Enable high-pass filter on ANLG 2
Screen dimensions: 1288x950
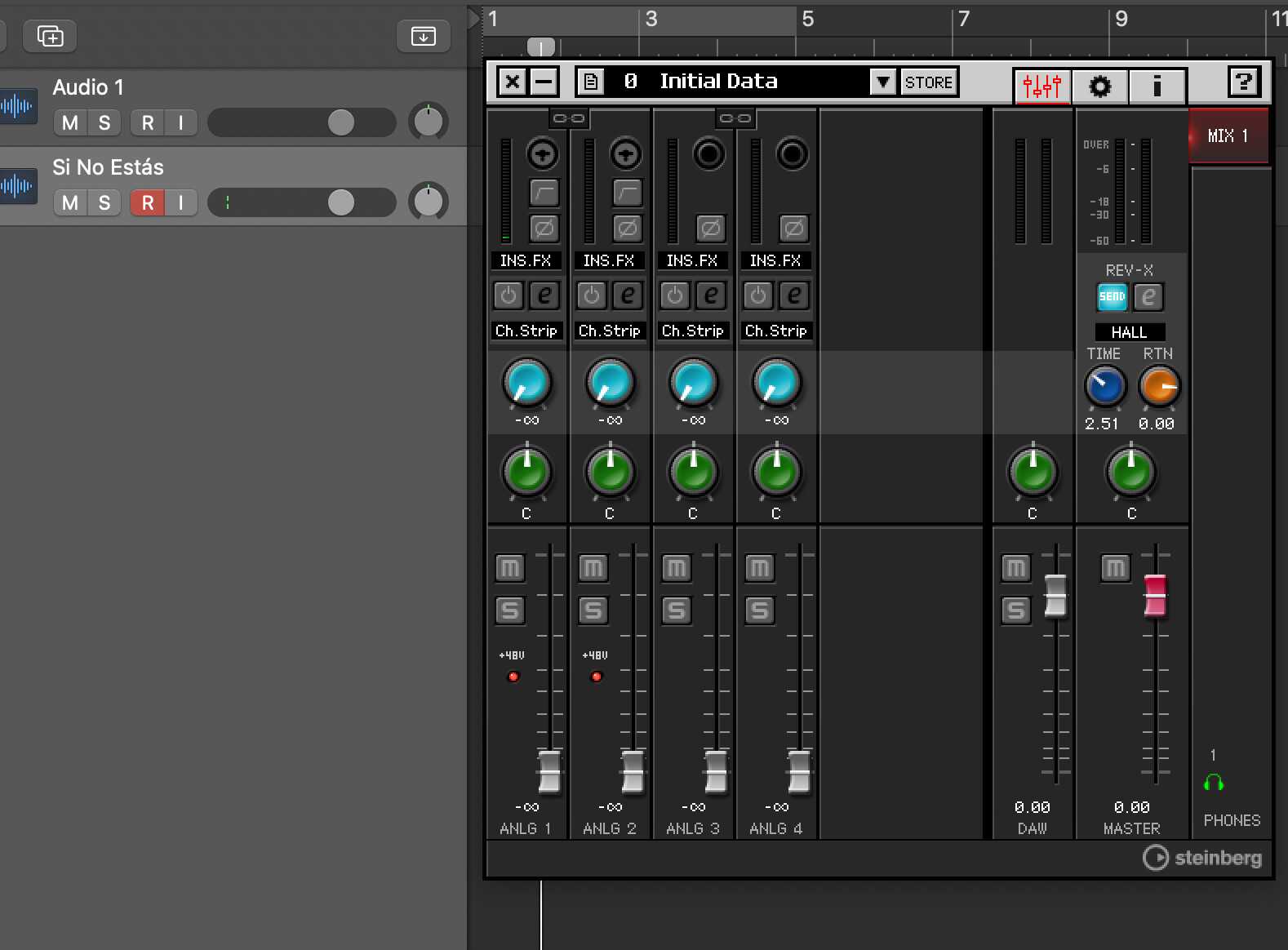coord(627,193)
